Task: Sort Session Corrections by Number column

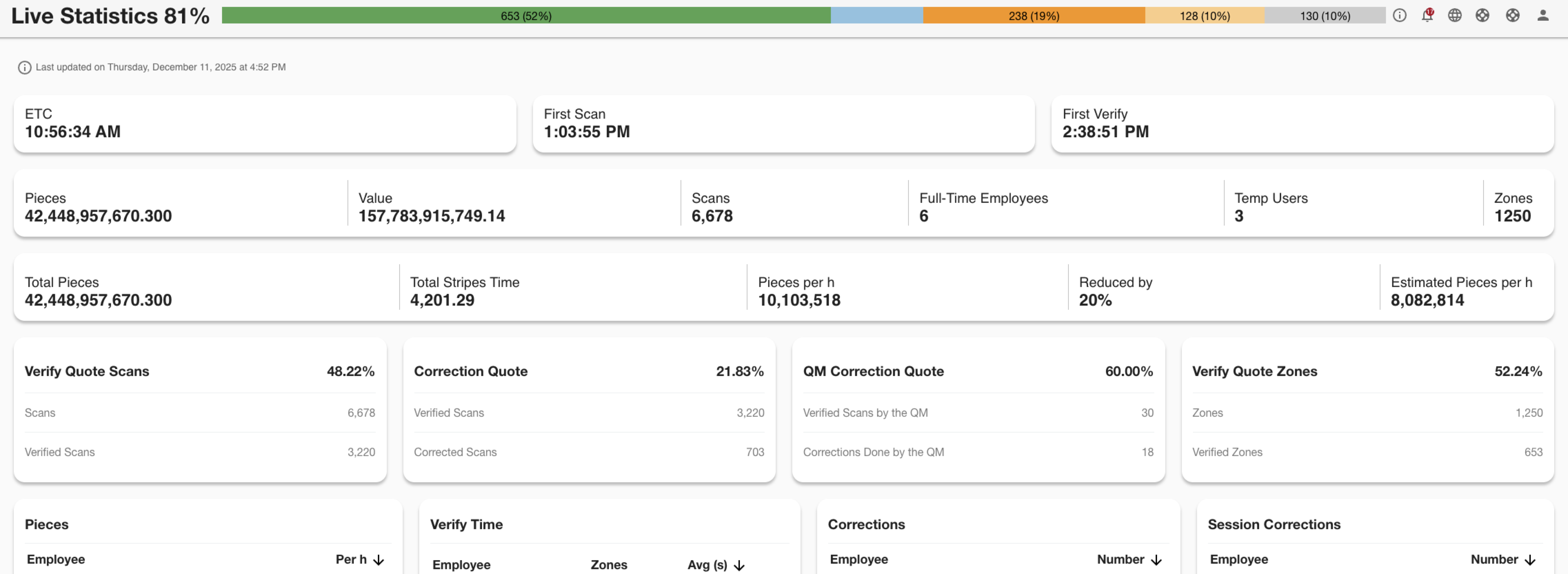Action: coord(1530,560)
